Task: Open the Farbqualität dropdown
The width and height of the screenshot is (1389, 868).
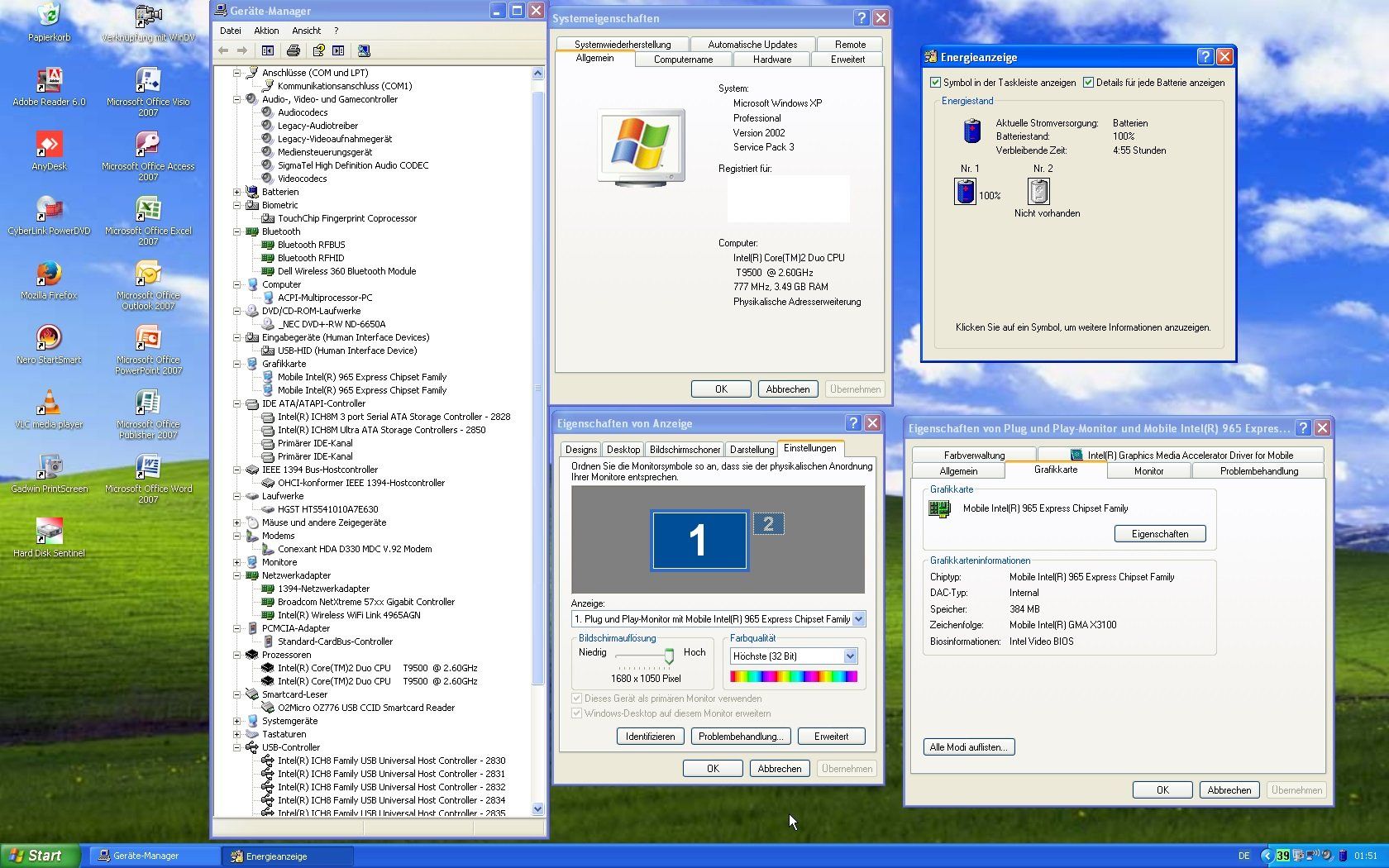Action: tap(850, 656)
